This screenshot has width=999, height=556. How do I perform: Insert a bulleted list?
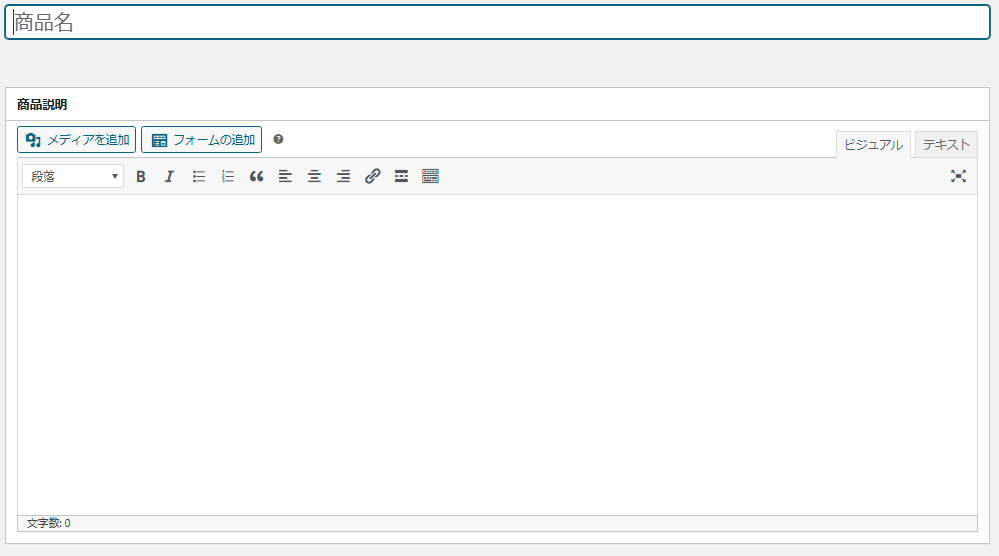199,177
